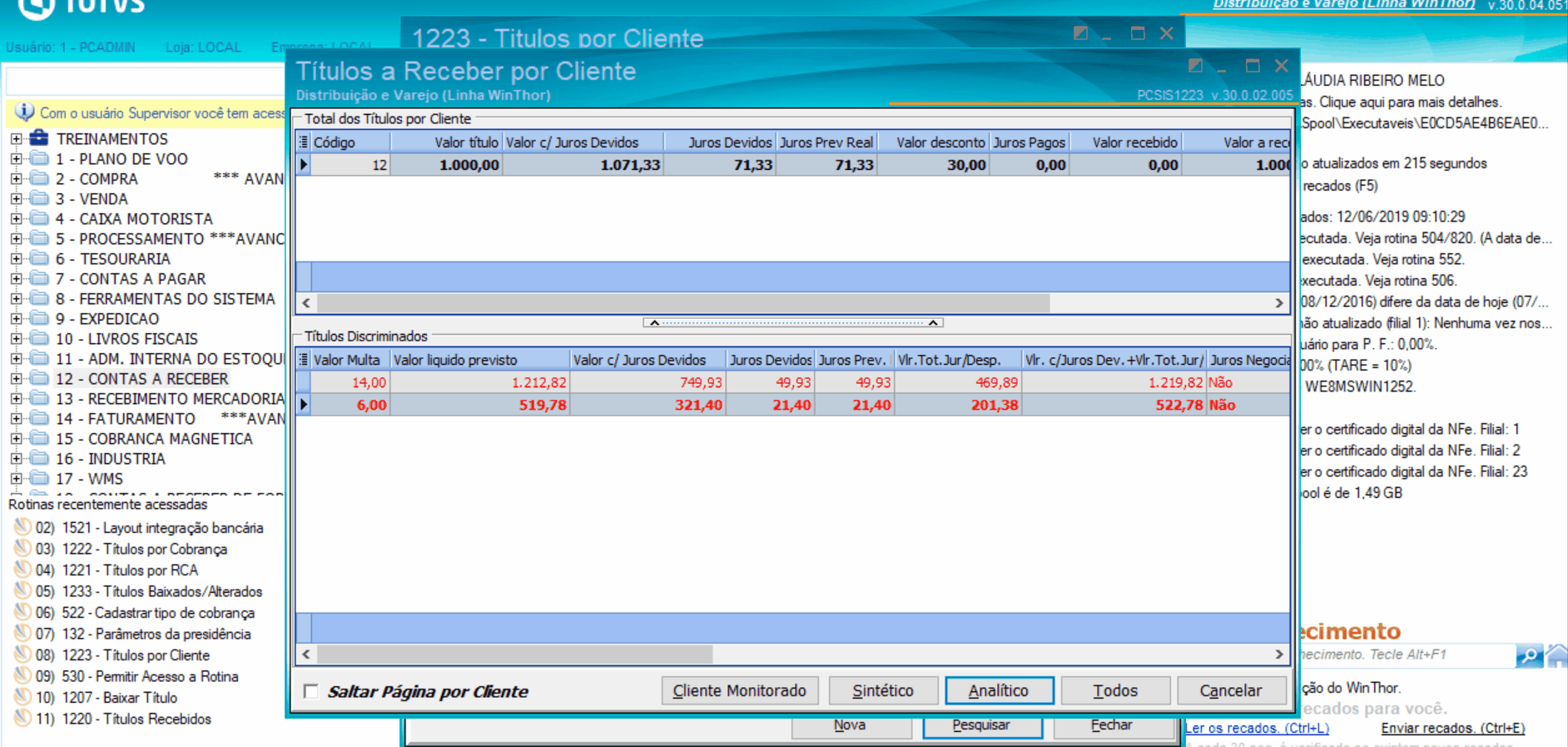
Task: Open recent routine 530 Permitir Acesso a Rotina
Action: click(x=150, y=677)
